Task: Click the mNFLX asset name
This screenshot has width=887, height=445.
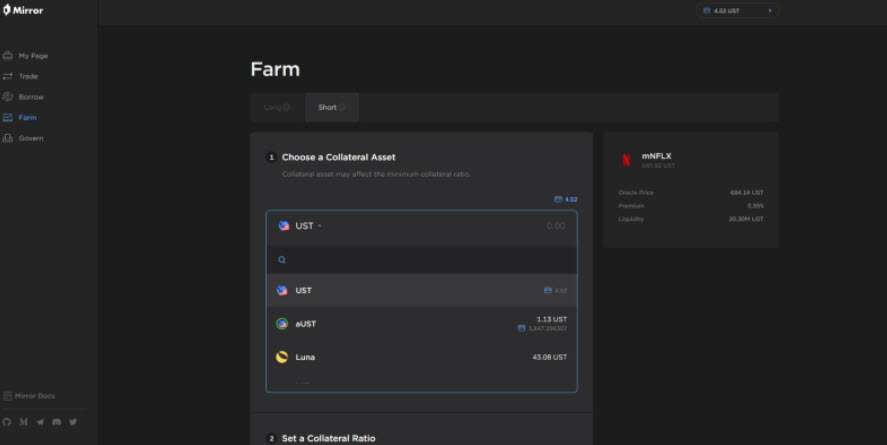Action: [x=656, y=156]
